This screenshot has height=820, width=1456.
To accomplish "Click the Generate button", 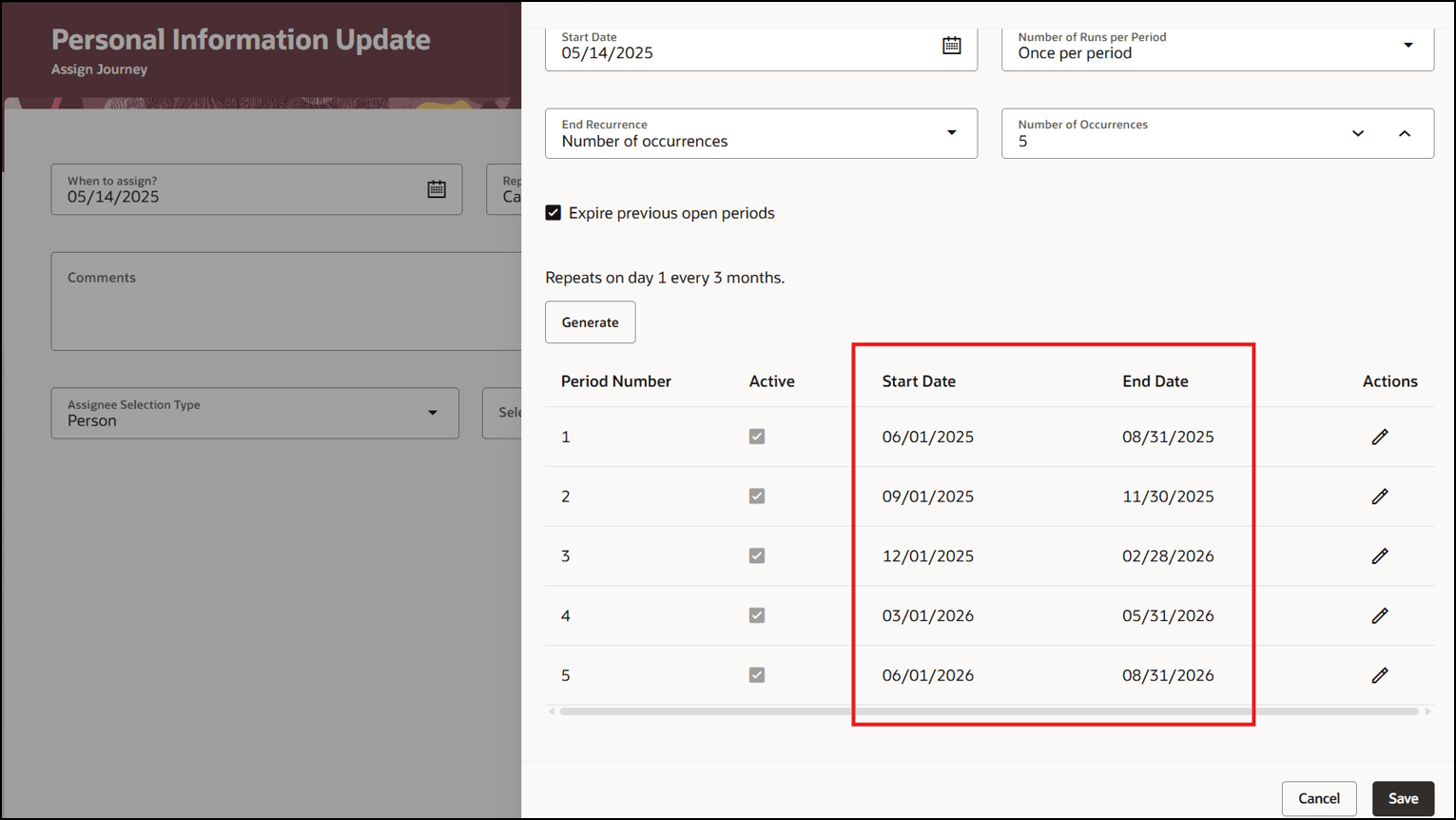I will pos(590,322).
